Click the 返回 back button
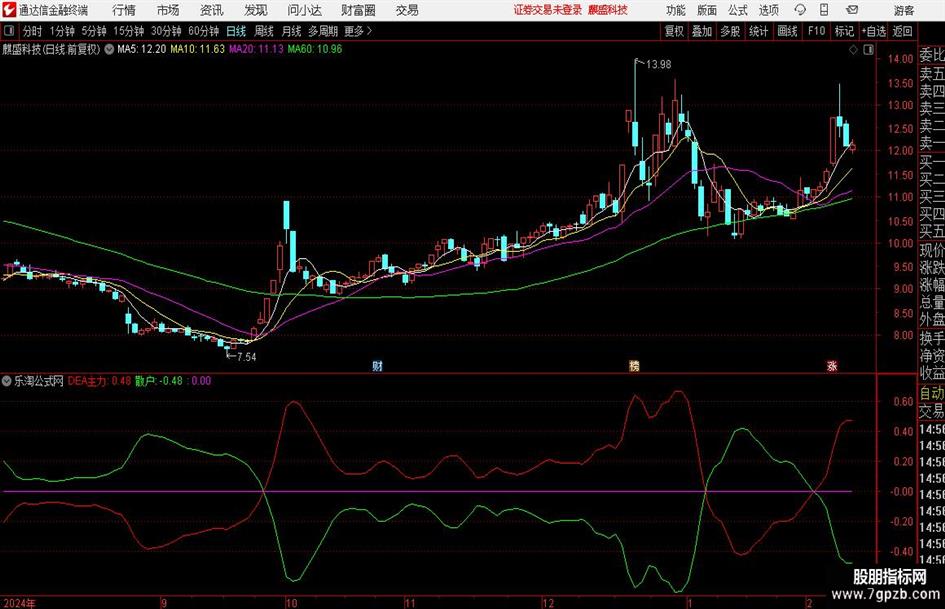 coord(902,31)
